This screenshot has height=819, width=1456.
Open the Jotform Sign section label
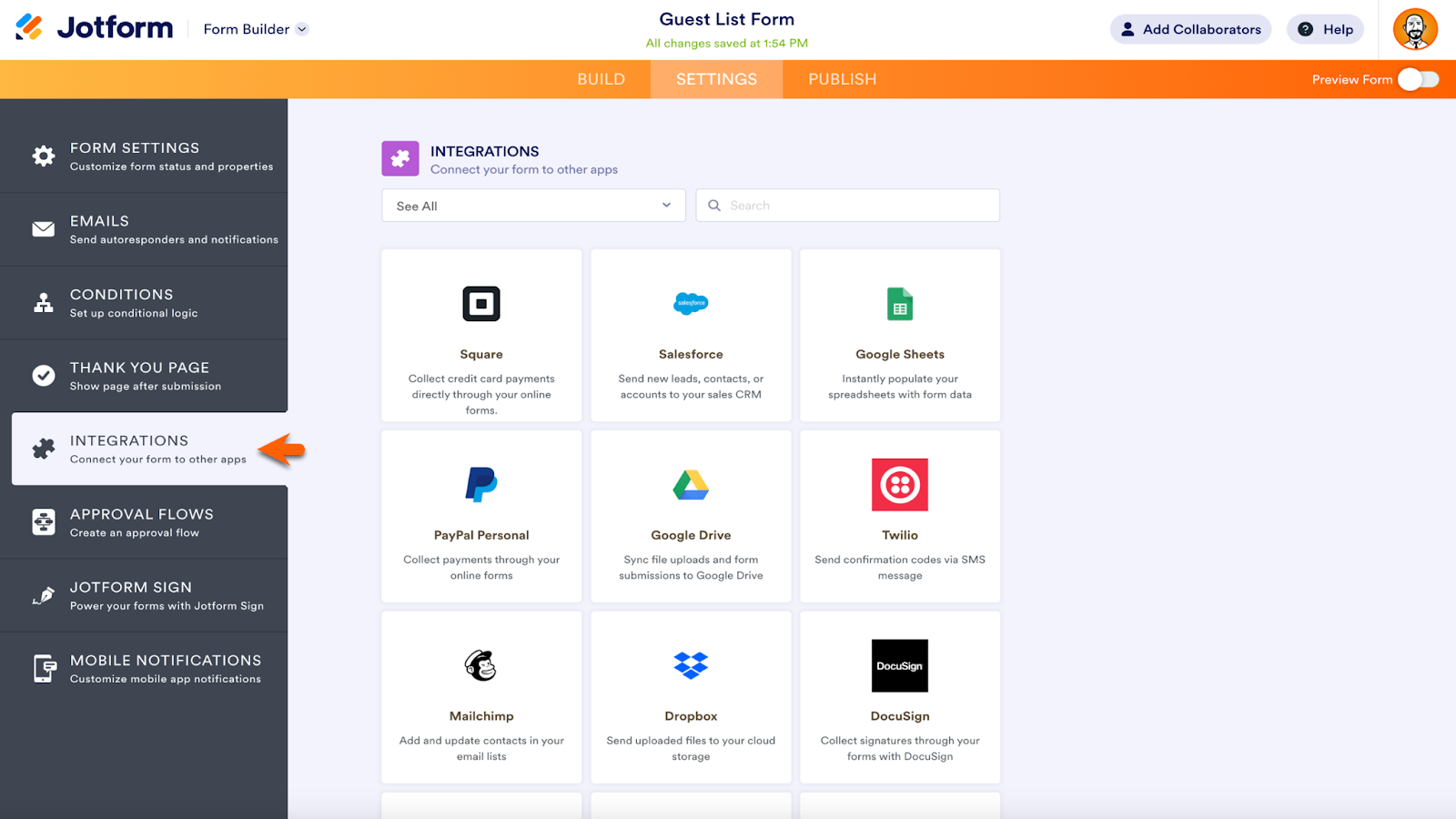click(131, 588)
